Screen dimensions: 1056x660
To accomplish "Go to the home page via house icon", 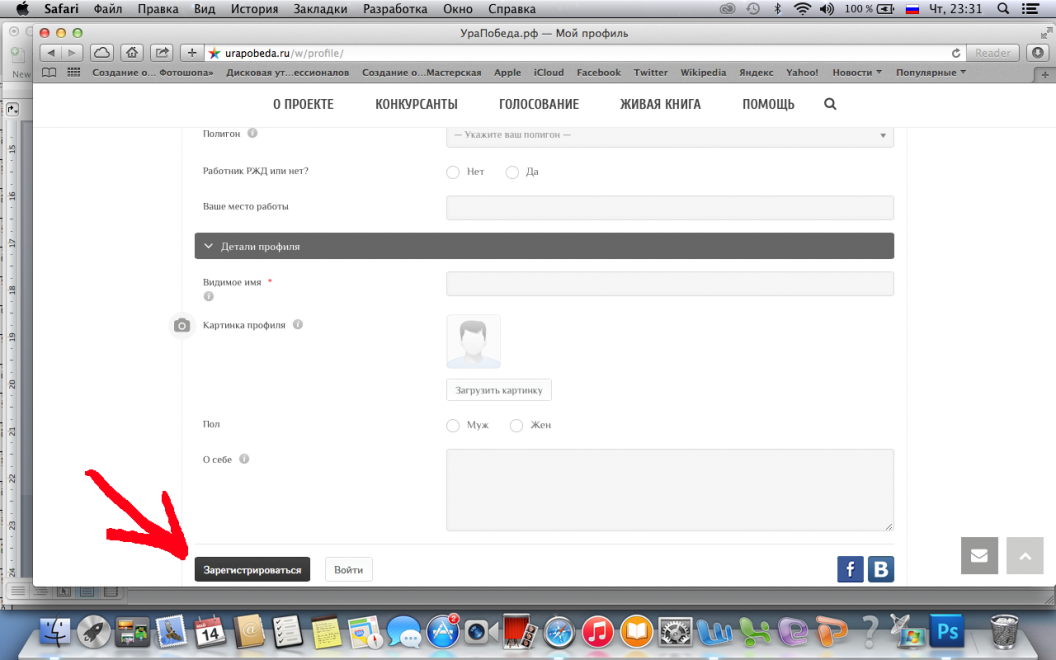I will 132,53.
